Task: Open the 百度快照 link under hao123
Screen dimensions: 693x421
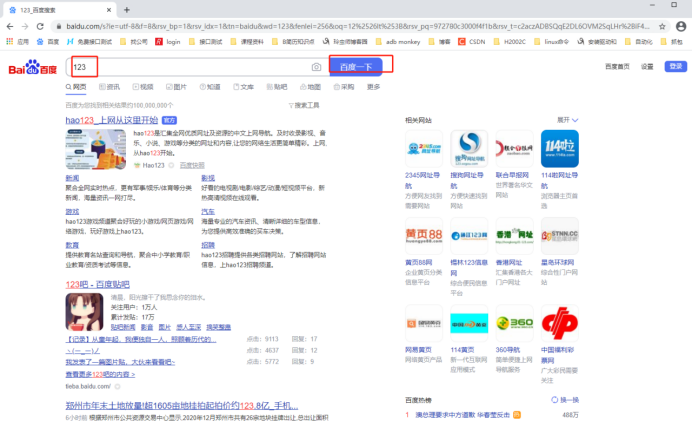Action: click(x=192, y=165)
